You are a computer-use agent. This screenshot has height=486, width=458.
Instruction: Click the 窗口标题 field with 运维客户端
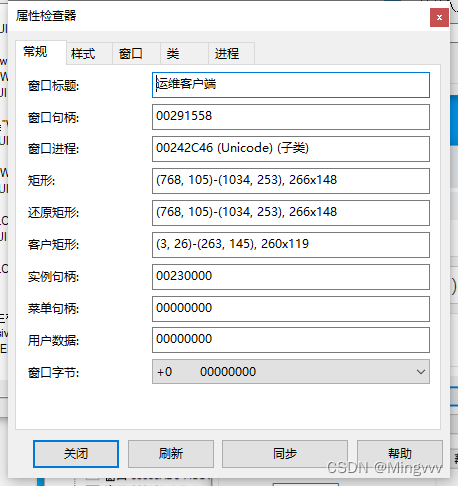pos(291,85)
